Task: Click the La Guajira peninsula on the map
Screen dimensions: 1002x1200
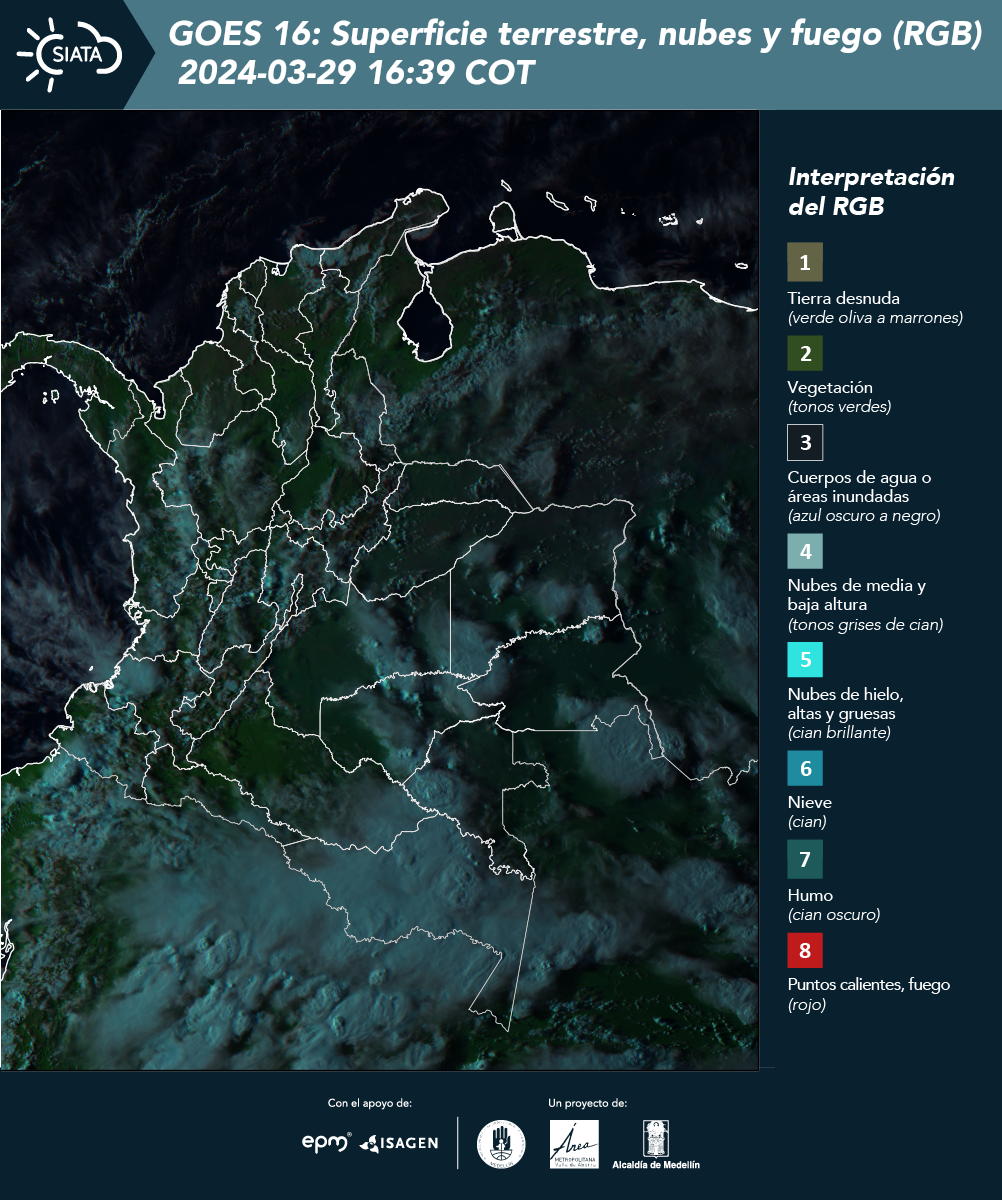Action: click(420, 212)
